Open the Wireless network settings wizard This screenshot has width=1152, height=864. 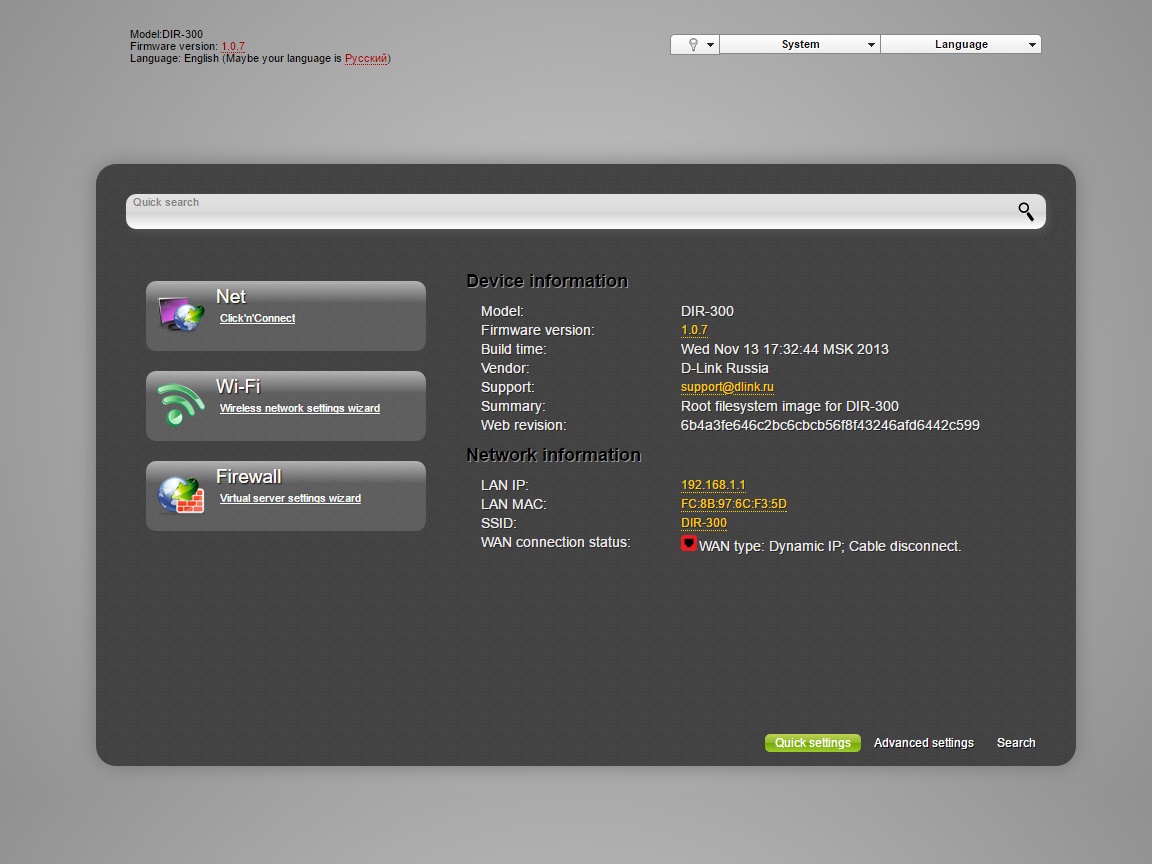pyautogui.click(x=300, y=408)
